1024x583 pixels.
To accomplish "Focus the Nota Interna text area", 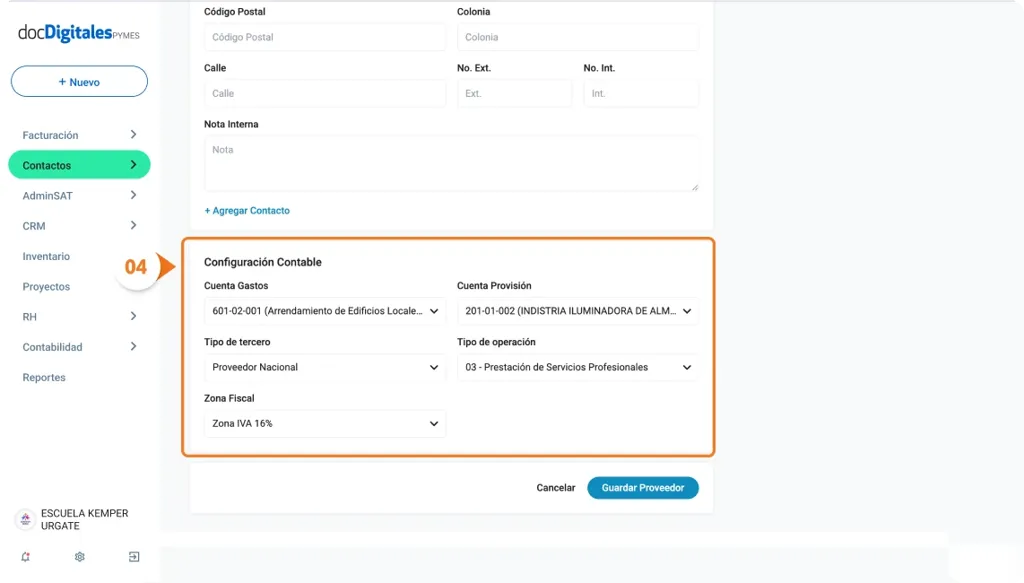I will [451, 163].
